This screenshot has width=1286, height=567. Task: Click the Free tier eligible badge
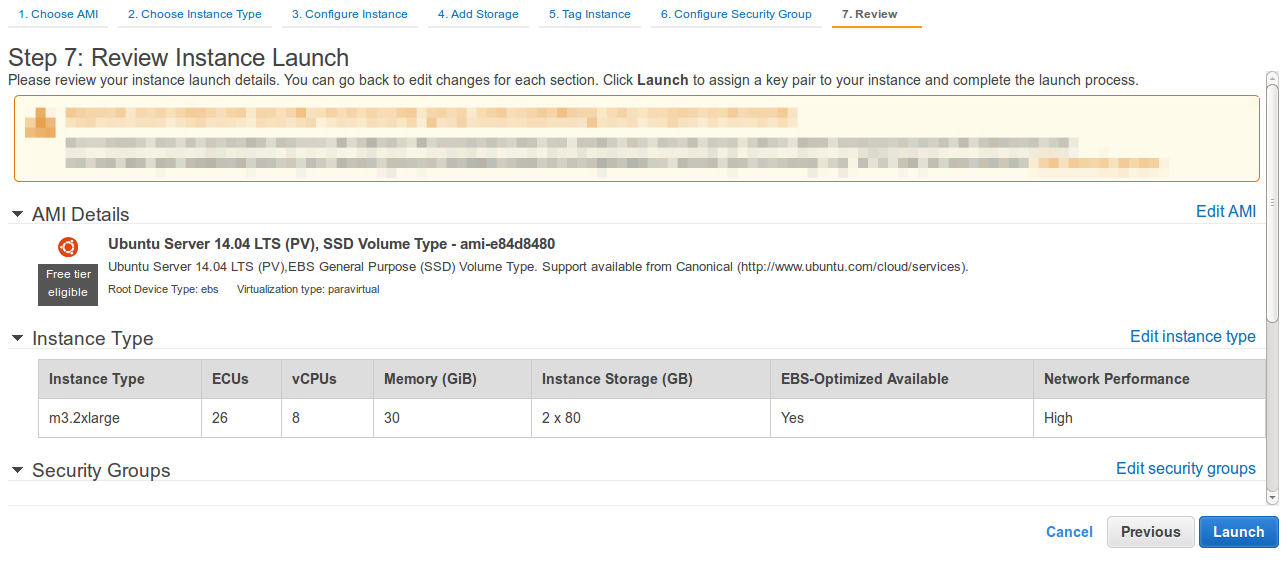[x=68, y=284]
